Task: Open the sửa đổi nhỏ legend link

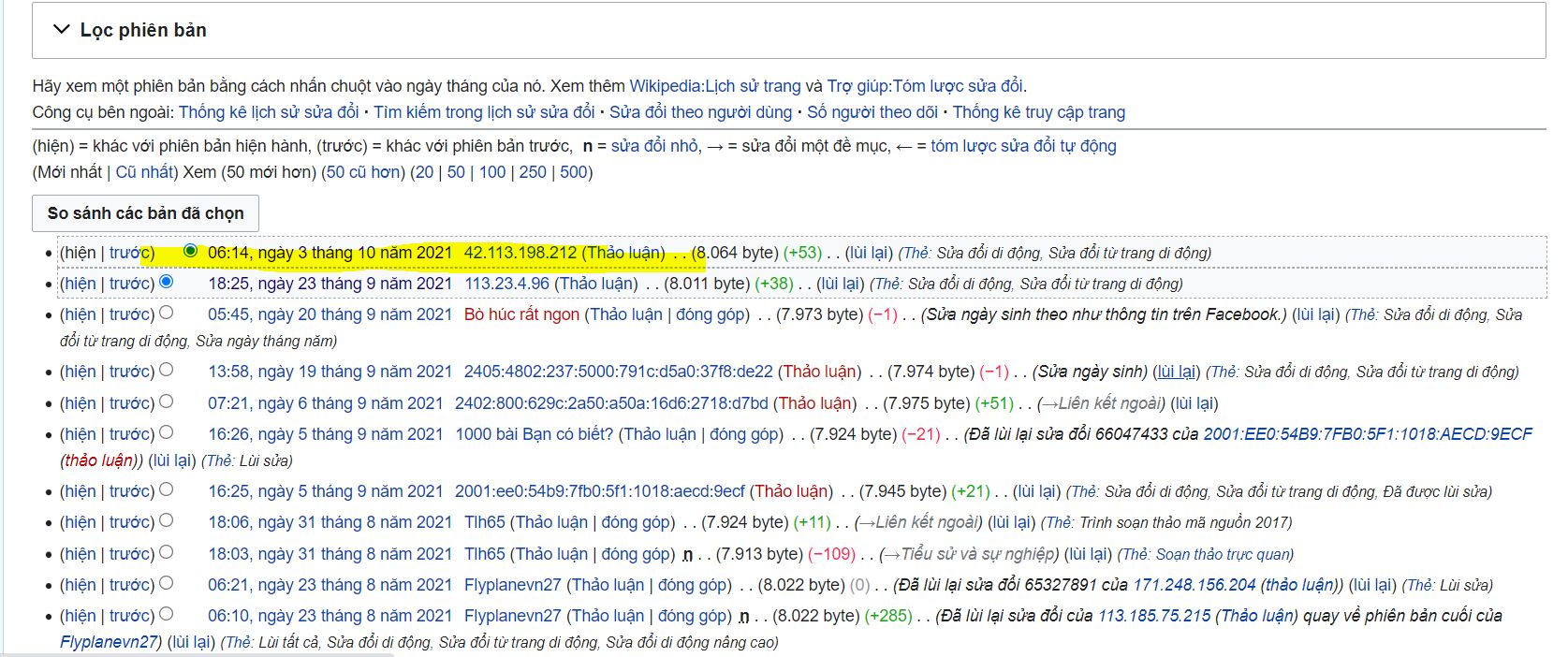Action: pyautogui.click(x=654, y=146)
